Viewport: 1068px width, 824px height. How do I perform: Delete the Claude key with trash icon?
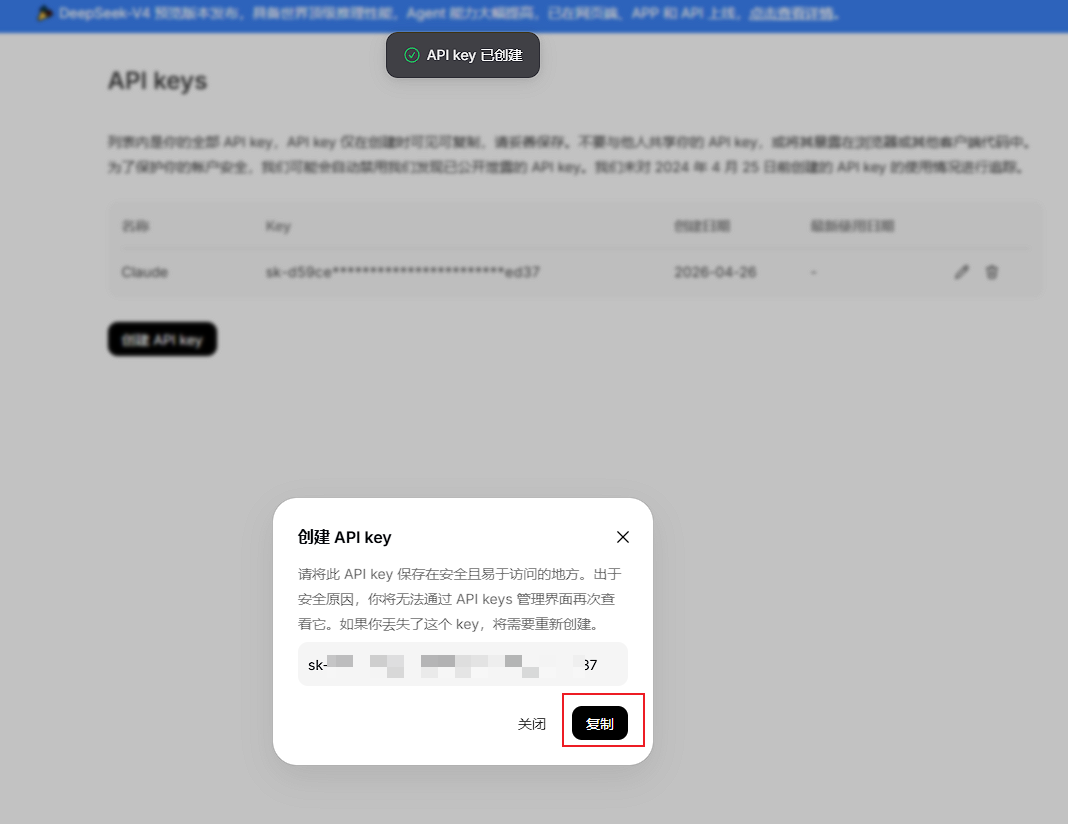tap(992, 272)
